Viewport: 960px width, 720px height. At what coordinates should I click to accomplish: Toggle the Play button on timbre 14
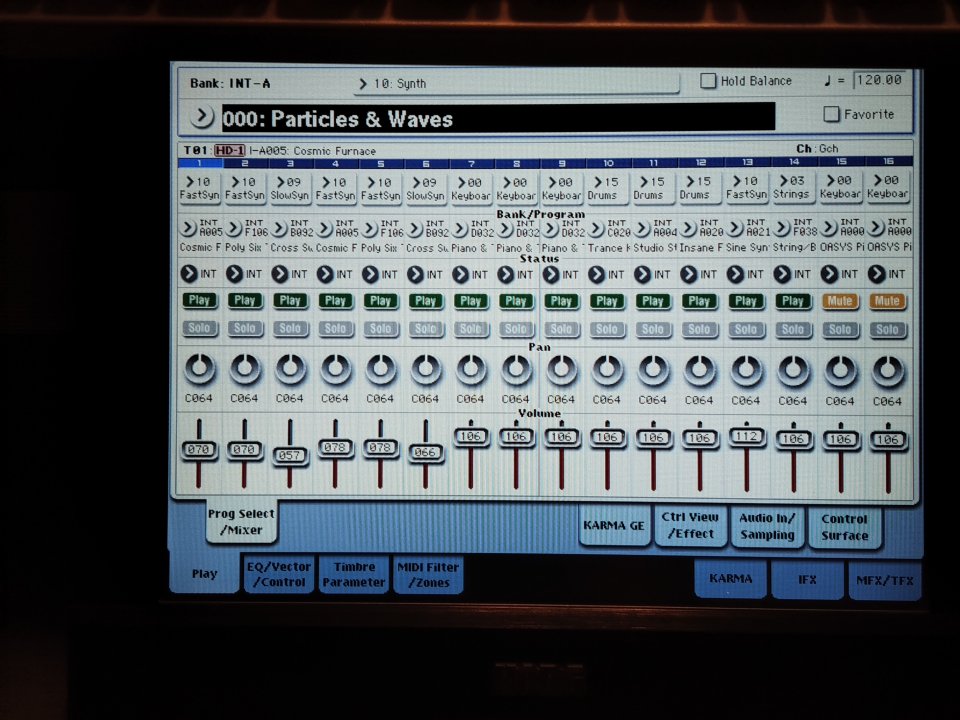tap(792, 301)
